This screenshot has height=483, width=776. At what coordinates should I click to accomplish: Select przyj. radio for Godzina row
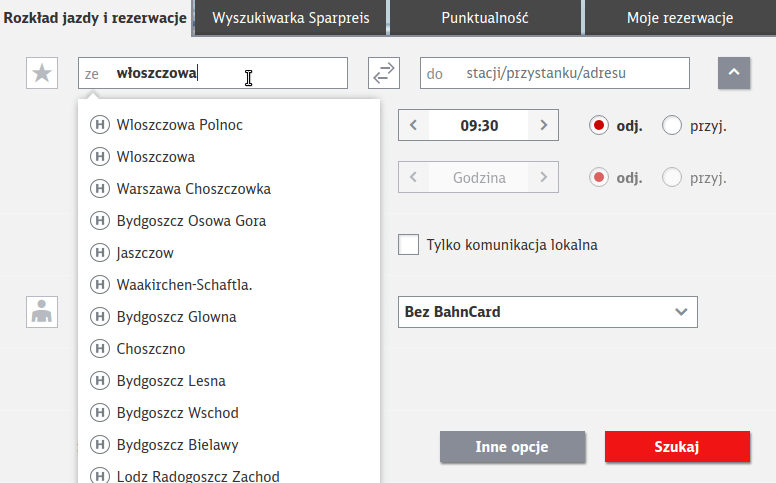(672, 177)
